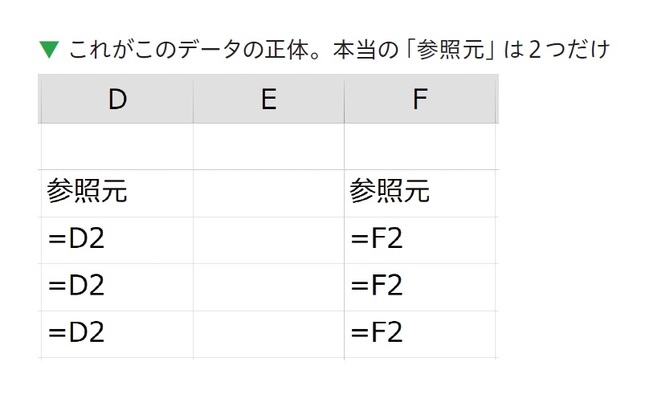Screen dimensions: 670x394
Task: Click the second =F2 formula cell
Action: (x=421, y=287)
